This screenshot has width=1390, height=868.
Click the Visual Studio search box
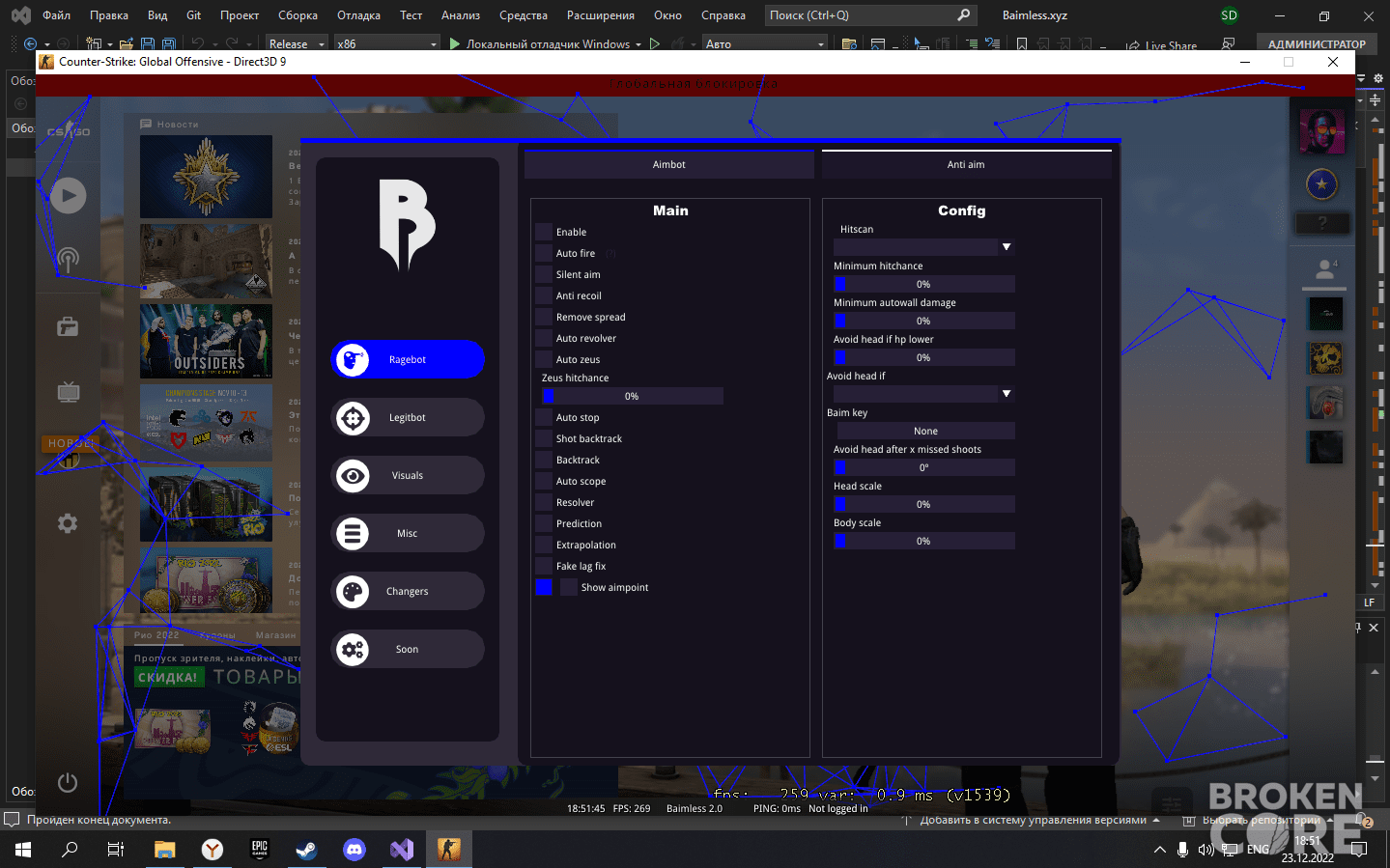[870, 15]
